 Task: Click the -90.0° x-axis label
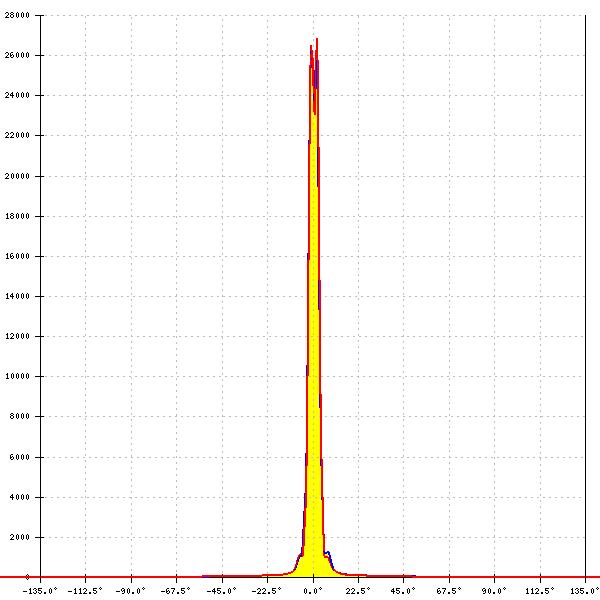(x=130, y=591)
